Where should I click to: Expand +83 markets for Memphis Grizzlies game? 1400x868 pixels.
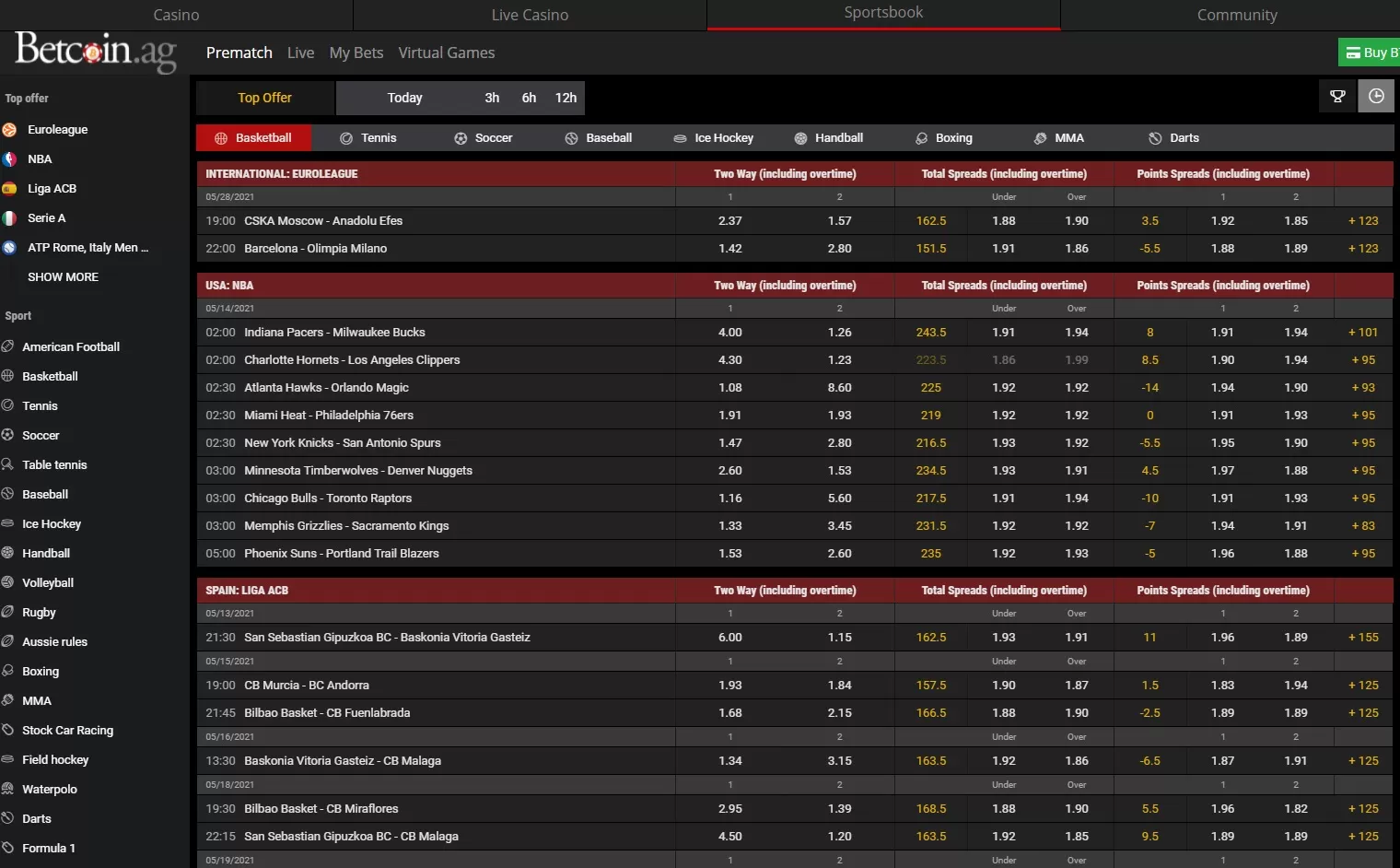[x=1363, y=526]
